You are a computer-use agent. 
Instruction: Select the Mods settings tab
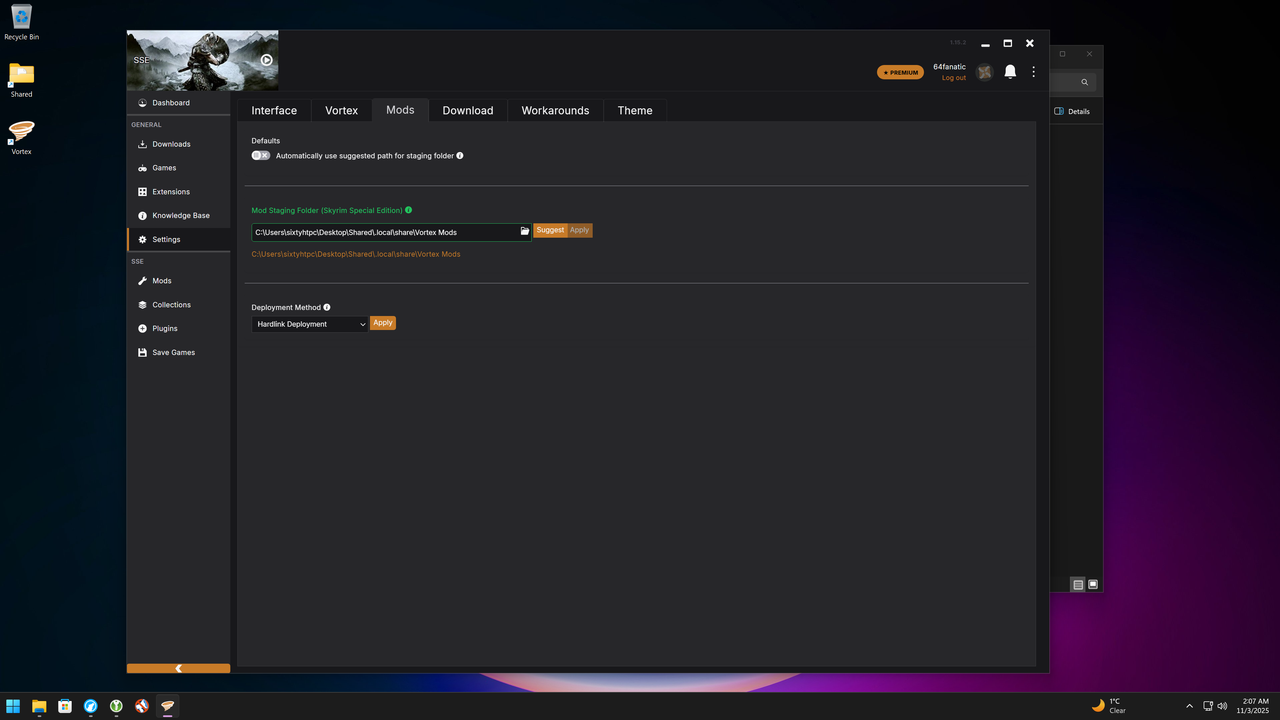click(400, 110)
